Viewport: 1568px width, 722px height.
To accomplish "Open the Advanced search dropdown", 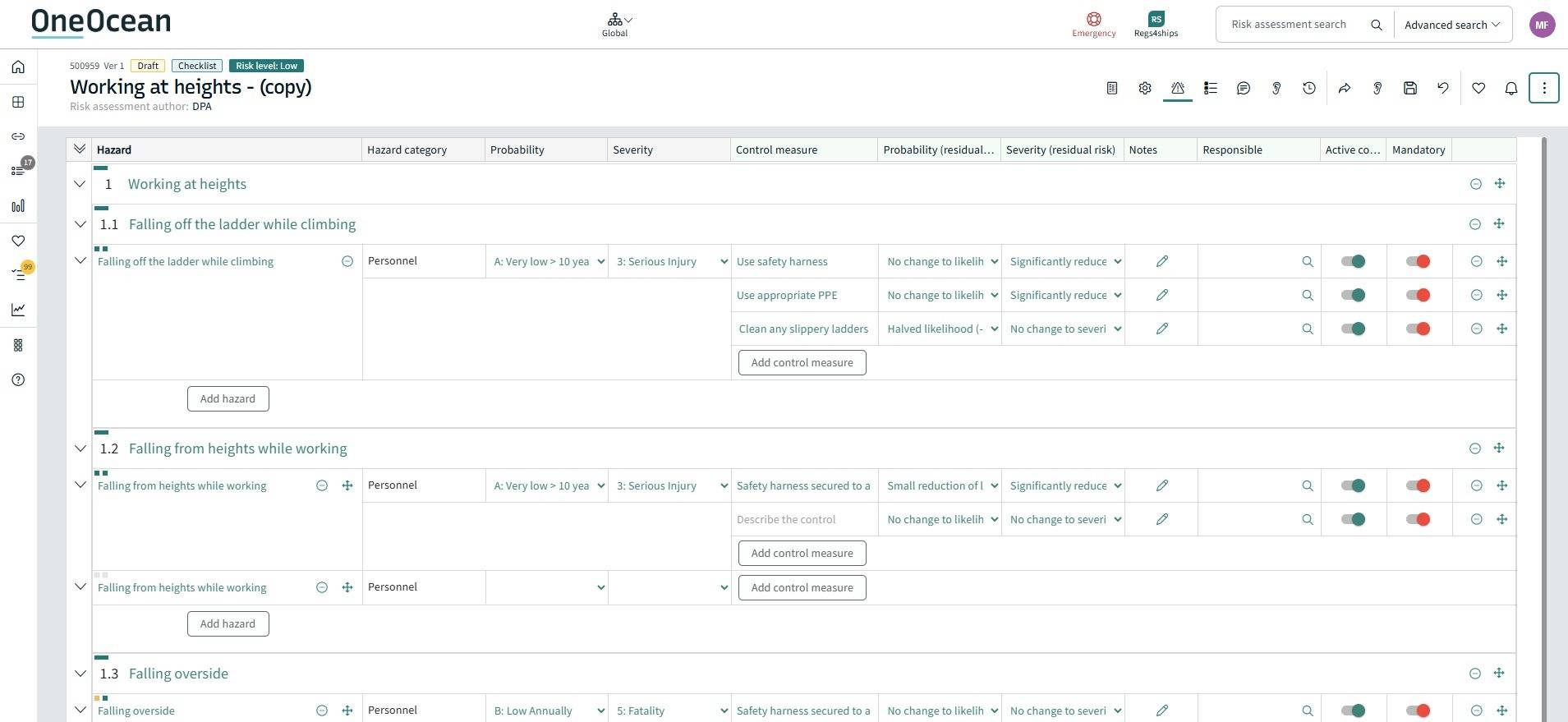I will click(x=1451, y=25).
